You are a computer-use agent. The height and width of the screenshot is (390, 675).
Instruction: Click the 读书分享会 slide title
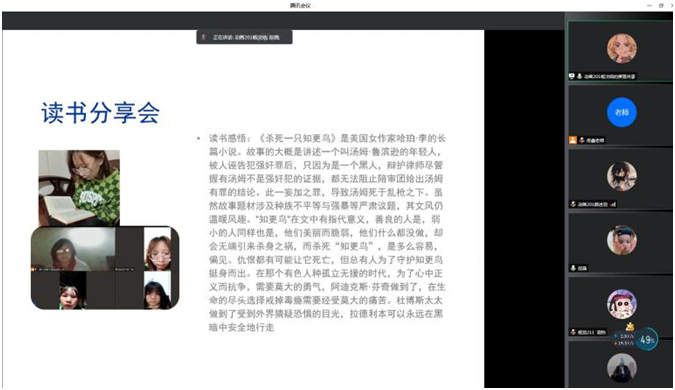100,113
